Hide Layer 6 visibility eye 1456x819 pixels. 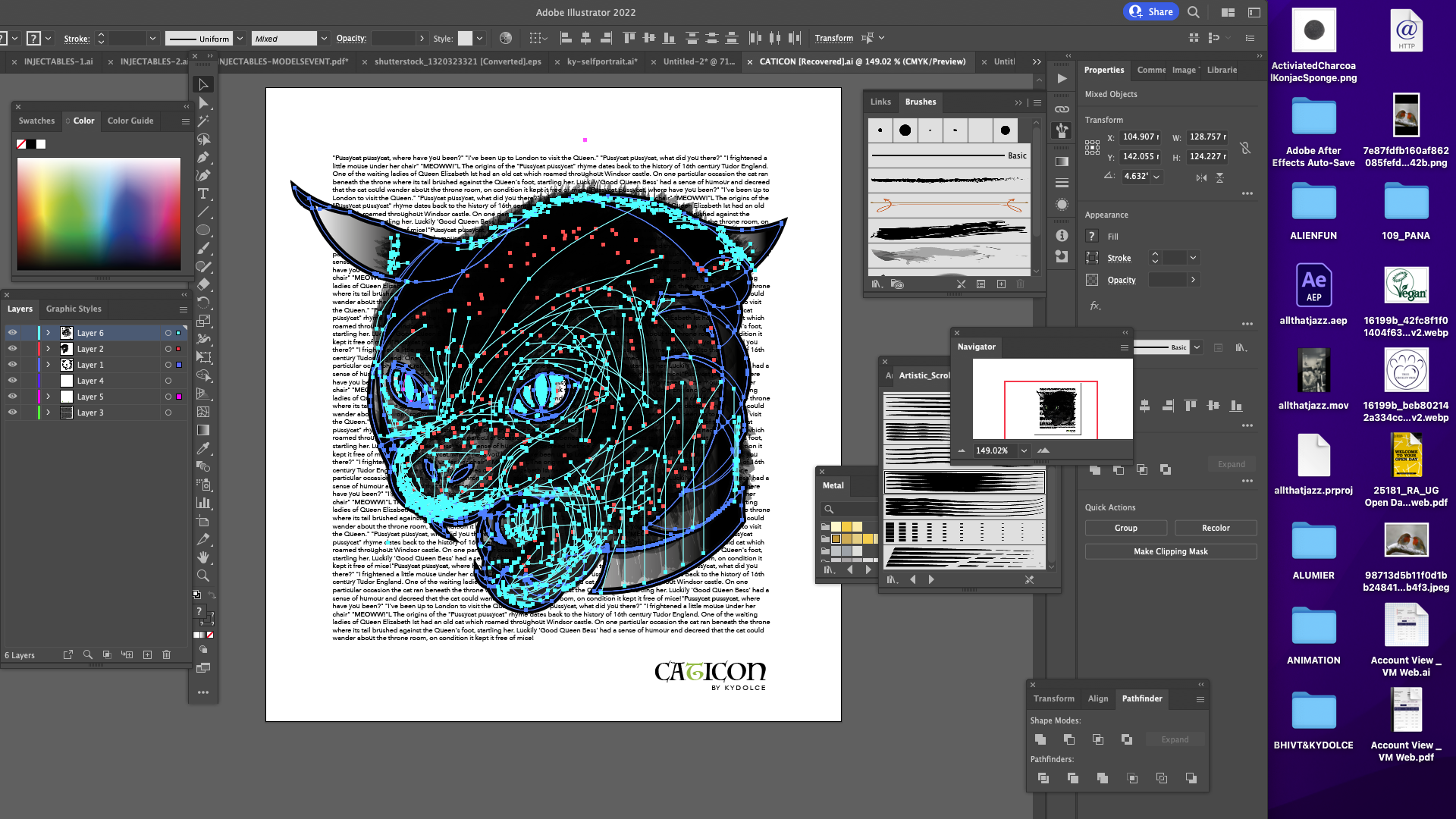(12, 333)
